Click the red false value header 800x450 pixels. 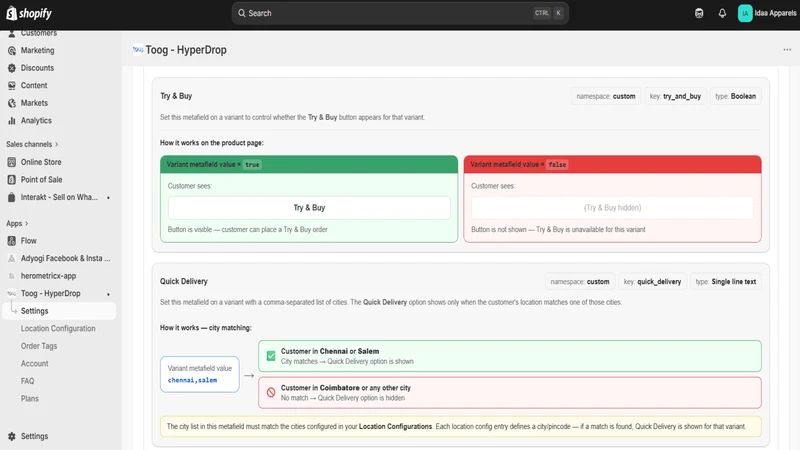click(612, 165)
